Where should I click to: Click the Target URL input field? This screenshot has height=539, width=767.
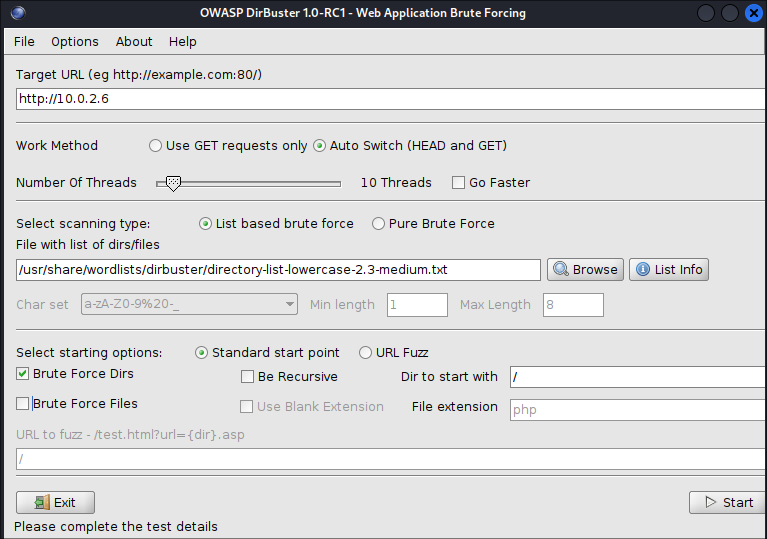[390, 99]
